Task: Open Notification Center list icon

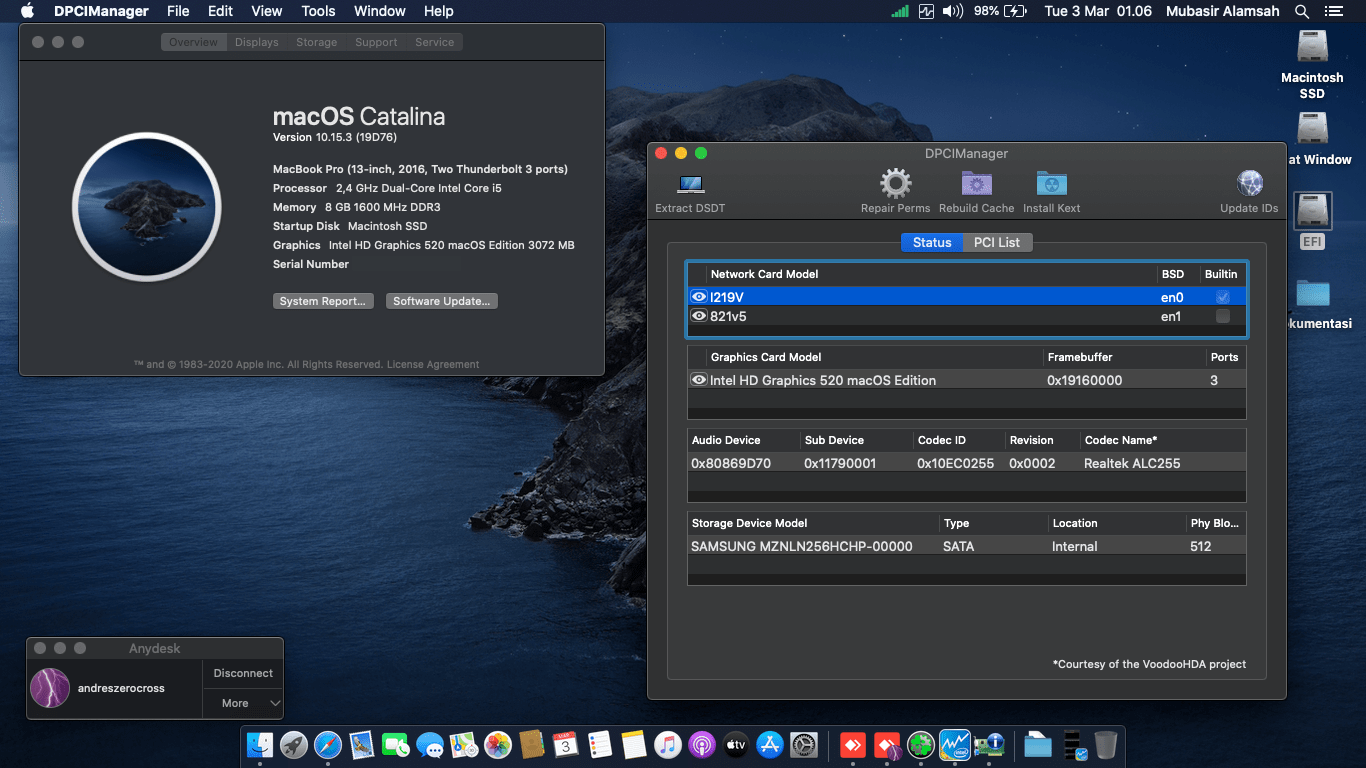Action: click(1333, 11)
